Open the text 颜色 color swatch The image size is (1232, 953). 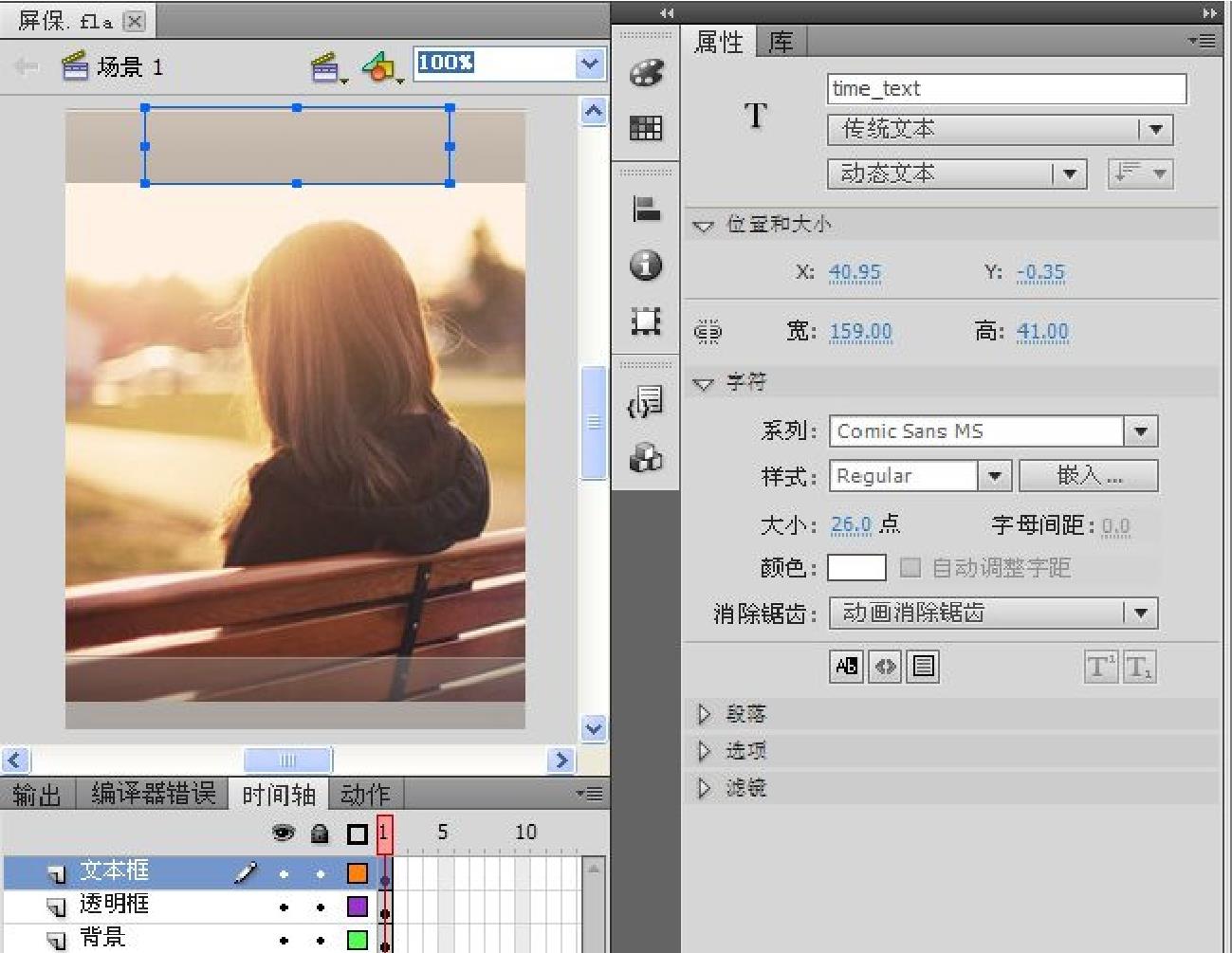856,568
